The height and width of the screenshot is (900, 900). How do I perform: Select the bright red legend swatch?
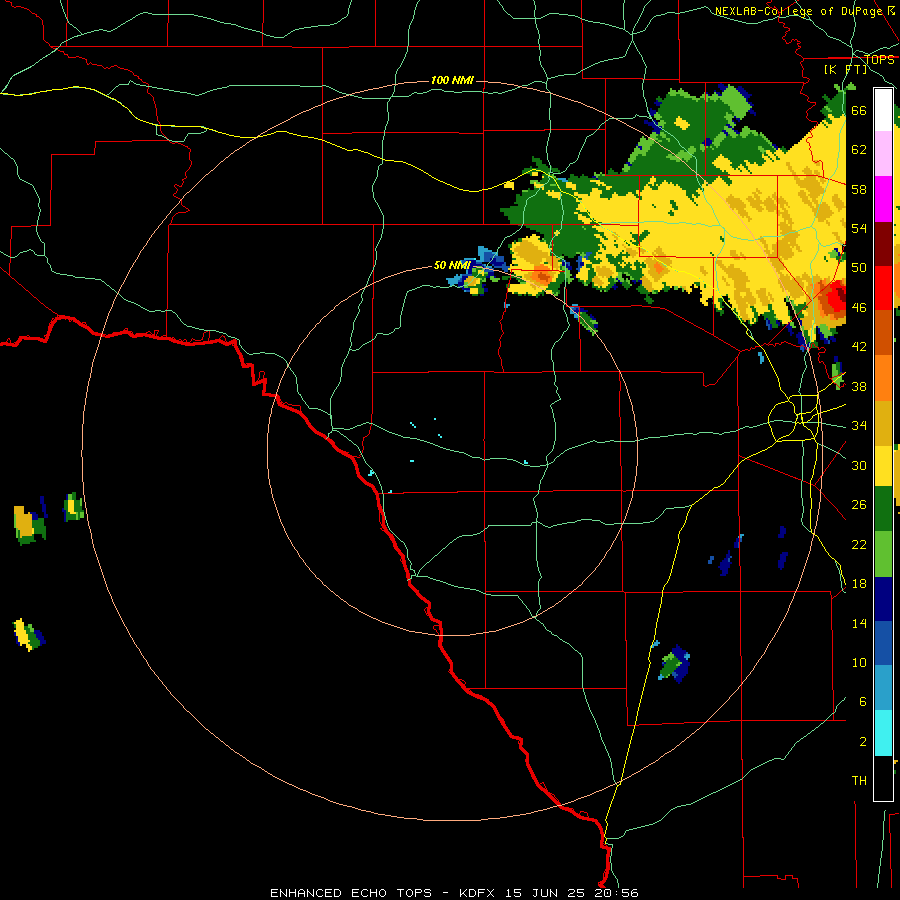point(883,288)
